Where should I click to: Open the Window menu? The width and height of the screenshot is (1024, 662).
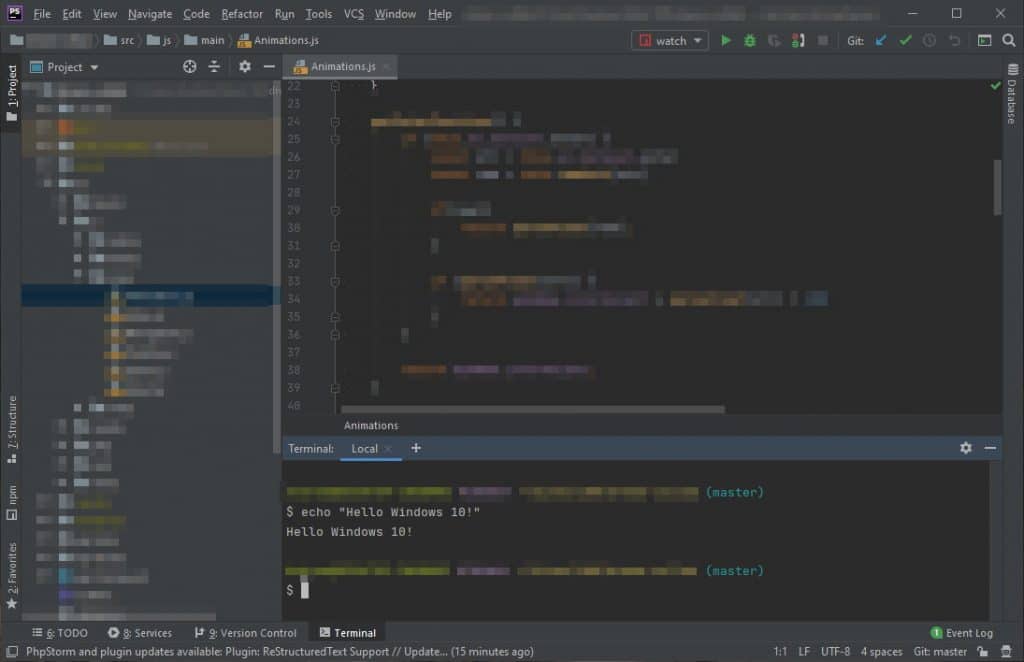tap(395, 14)
